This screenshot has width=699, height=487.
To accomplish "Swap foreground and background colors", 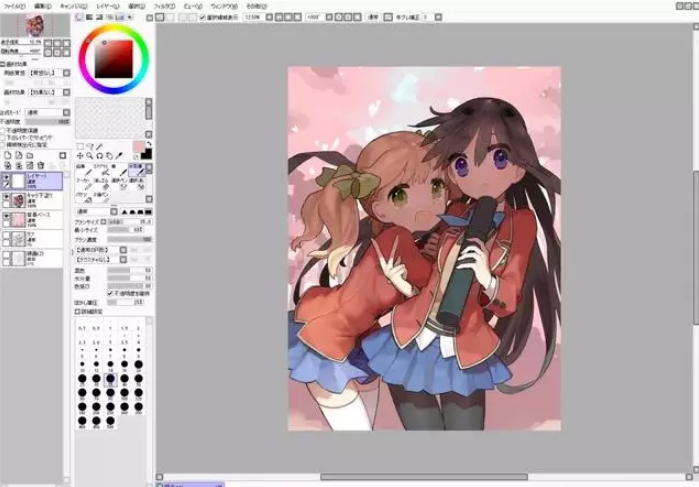I will [149, 144].
